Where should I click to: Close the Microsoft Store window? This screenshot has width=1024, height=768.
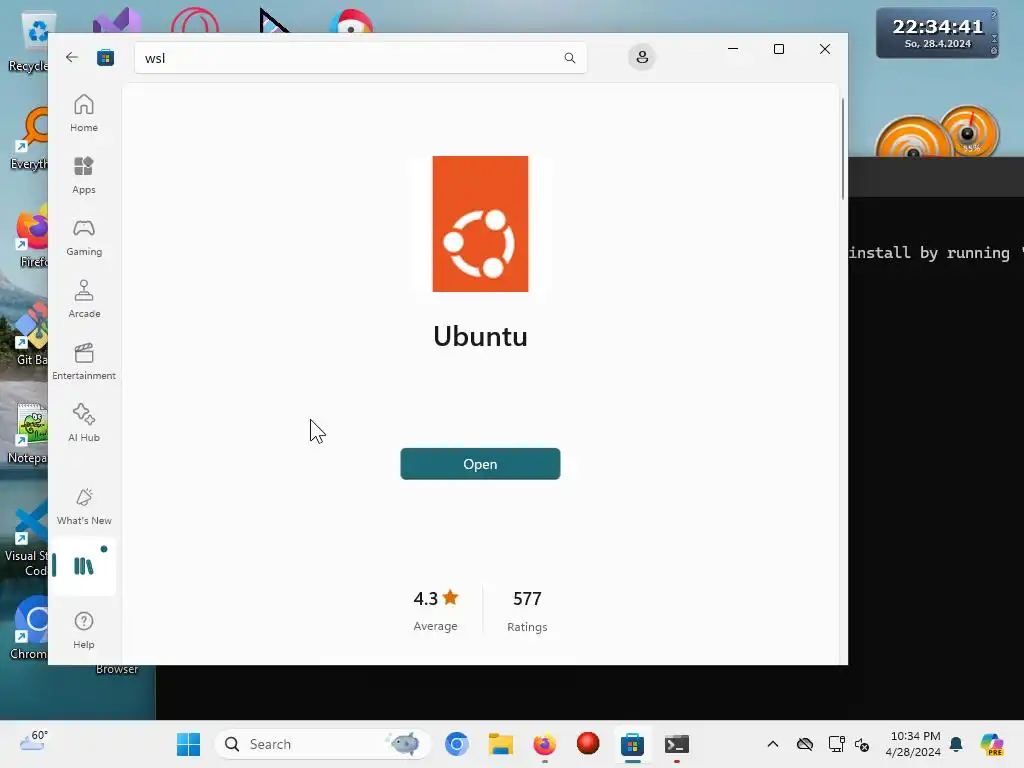coord(825,49)
